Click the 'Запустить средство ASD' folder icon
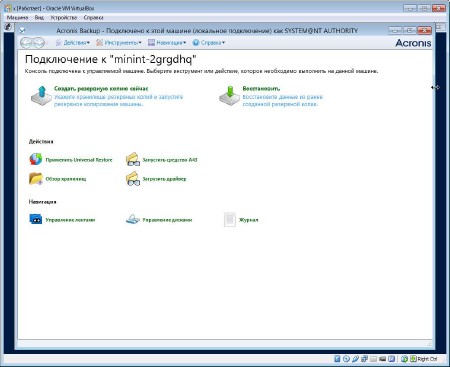 [x=133, y=159]
